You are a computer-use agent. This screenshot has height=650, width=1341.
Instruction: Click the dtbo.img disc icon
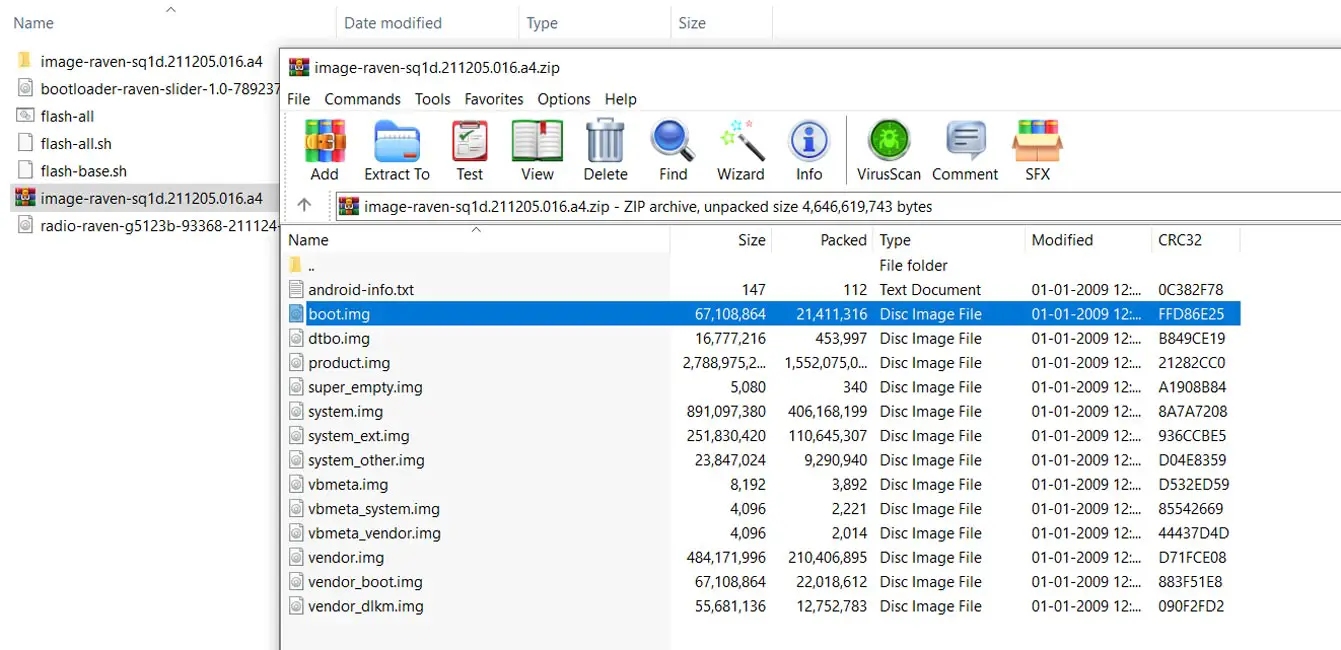(x=296, y=338)
